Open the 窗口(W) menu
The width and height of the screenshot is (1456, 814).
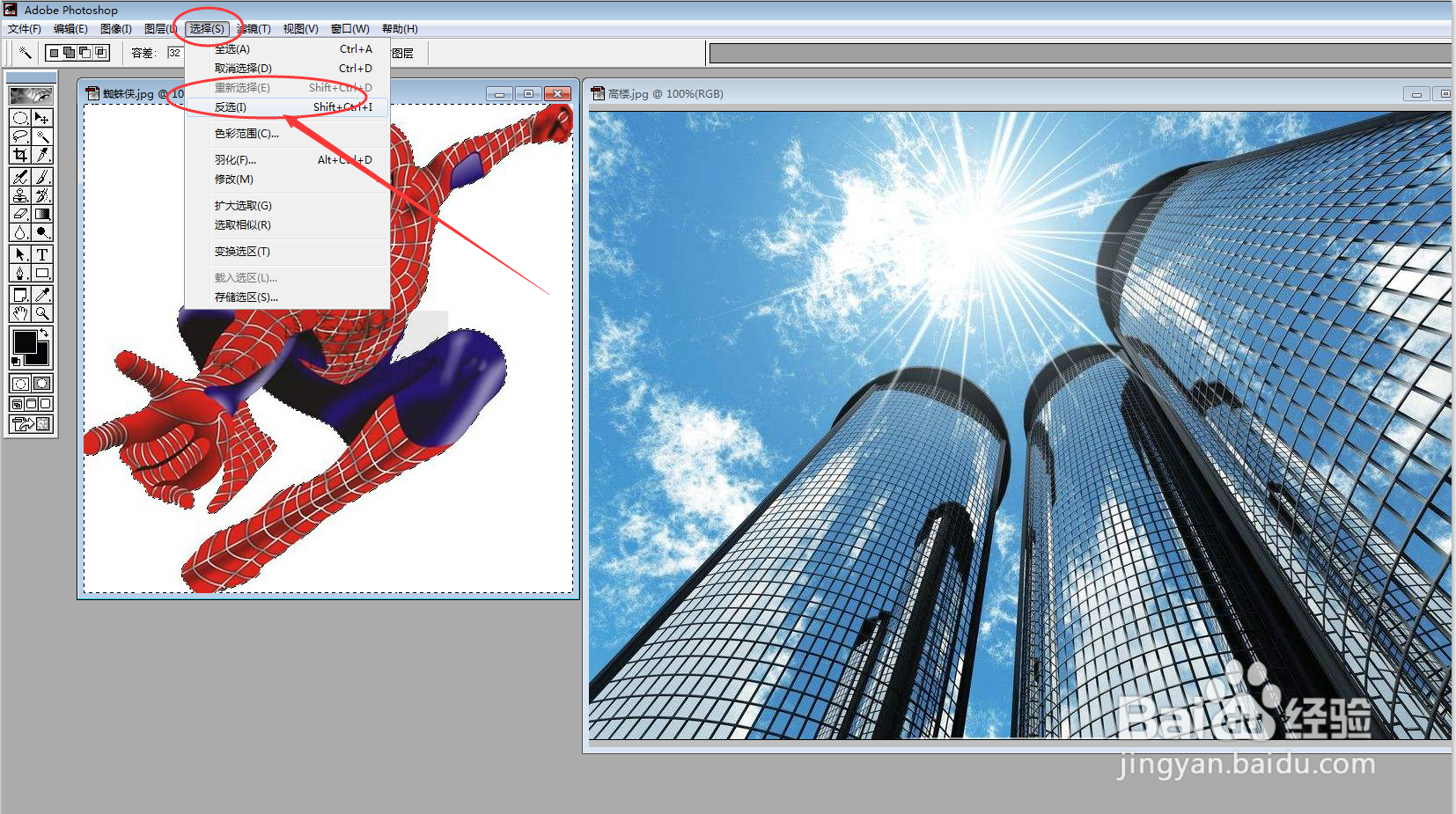click(349, 29)
